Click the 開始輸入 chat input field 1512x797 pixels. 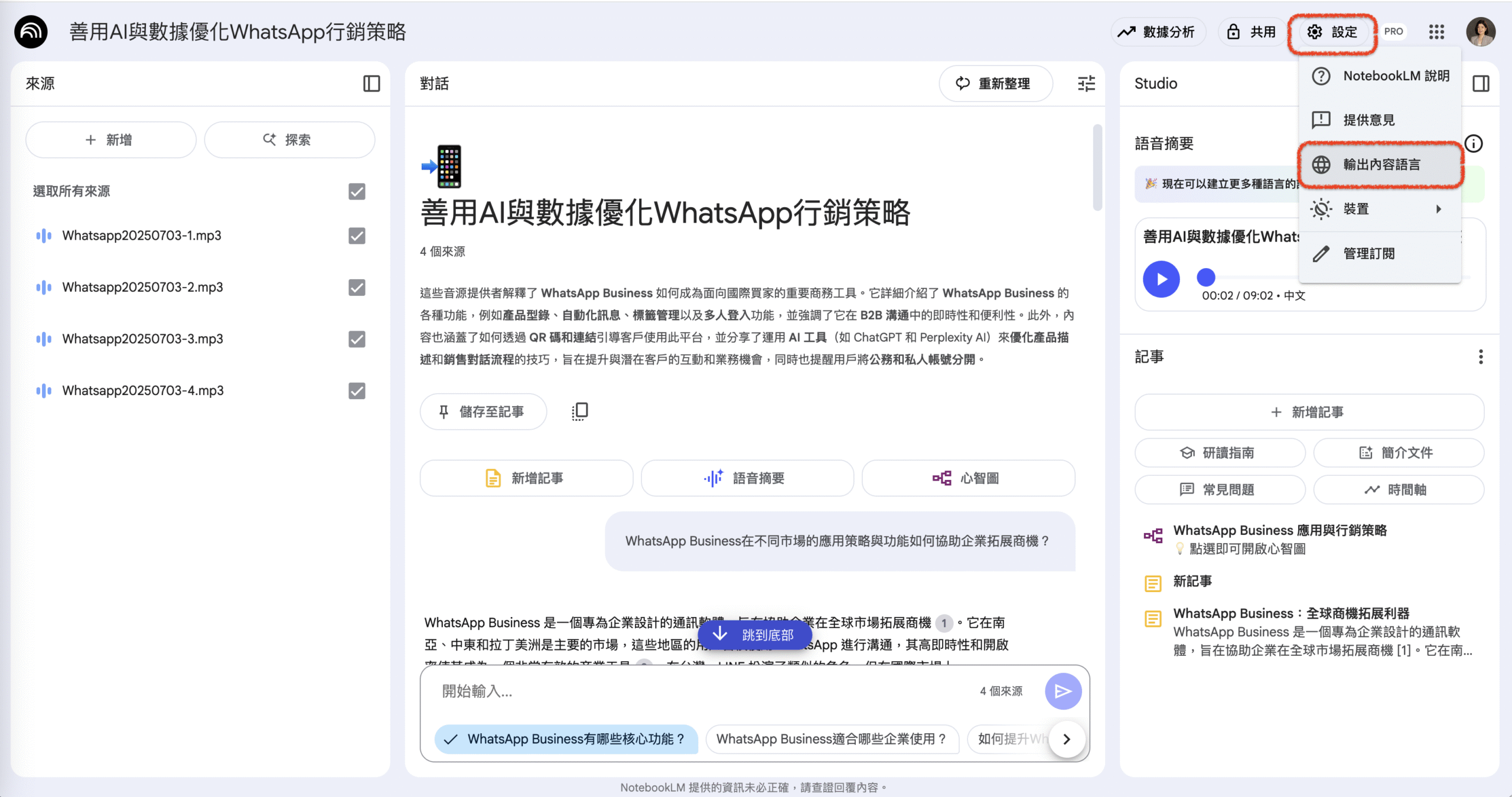[x=703, y=691]
